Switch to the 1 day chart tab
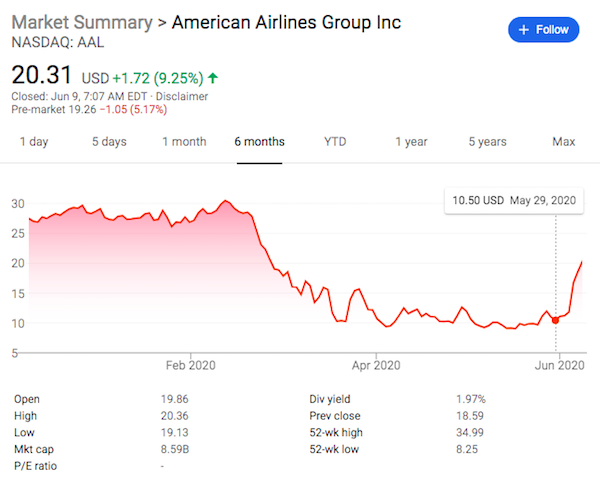This screenshot has width=600, height=481. coord(34,142)
